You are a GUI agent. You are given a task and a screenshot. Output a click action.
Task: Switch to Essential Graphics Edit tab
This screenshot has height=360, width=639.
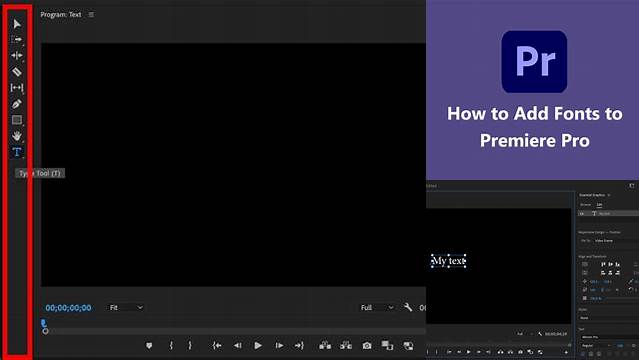coord(599,205)
